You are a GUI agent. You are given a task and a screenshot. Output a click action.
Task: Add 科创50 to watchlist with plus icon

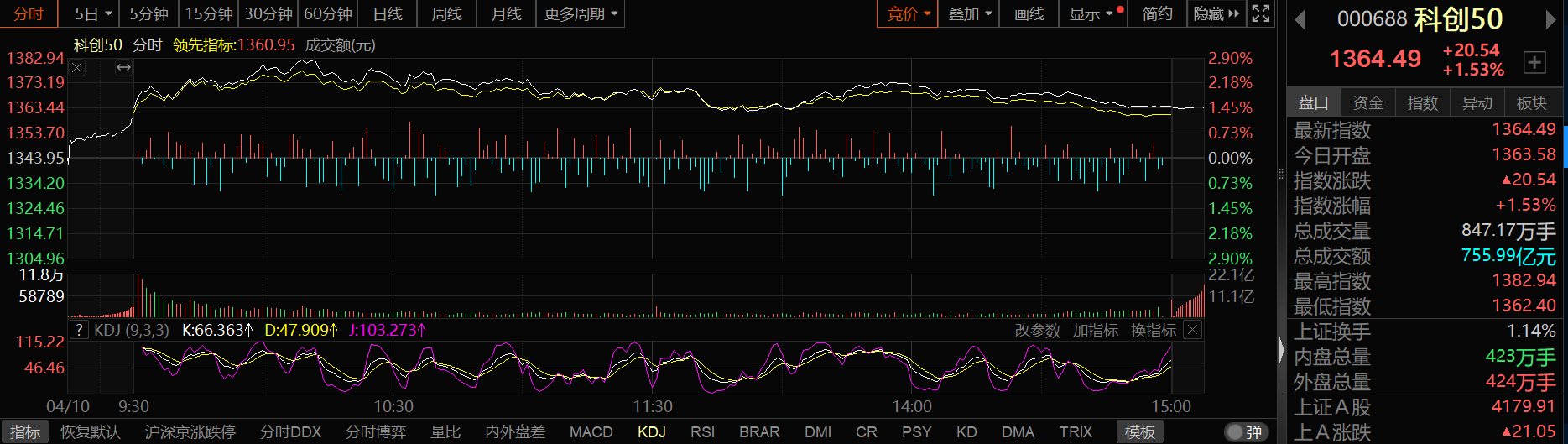1534,62
